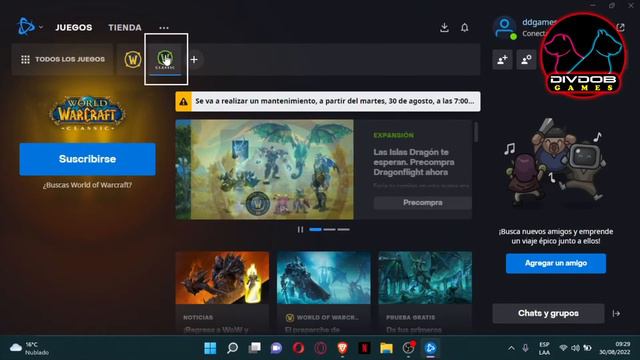Open File Explorer from the taskbar
Screen dimensions: 640x360
tap(386, 348)
